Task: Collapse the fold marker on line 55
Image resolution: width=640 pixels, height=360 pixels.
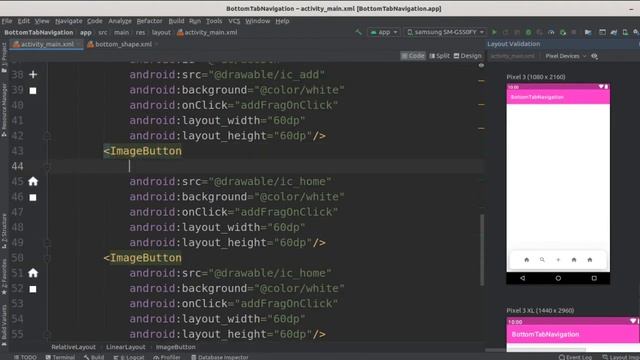Action: (x=47, y=334)
